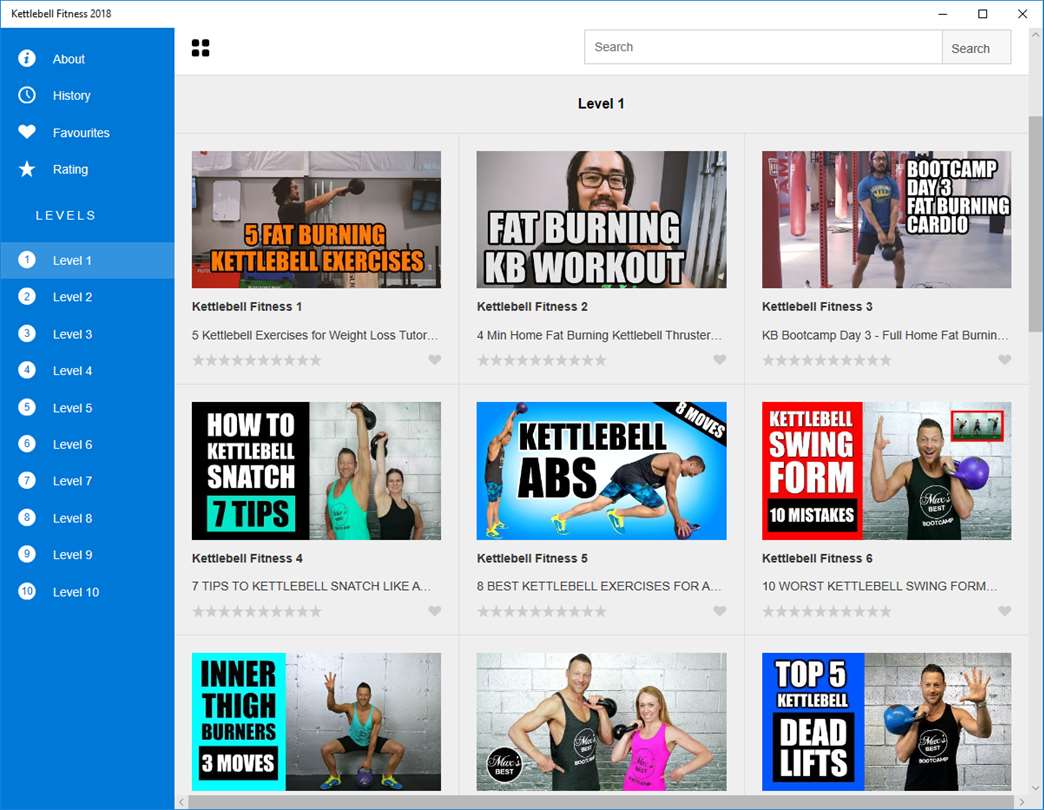Open the Fat Burning KB Workout thumbnail
The image size is (1044, 810).
pyautogui.click(x=601, y=220)
